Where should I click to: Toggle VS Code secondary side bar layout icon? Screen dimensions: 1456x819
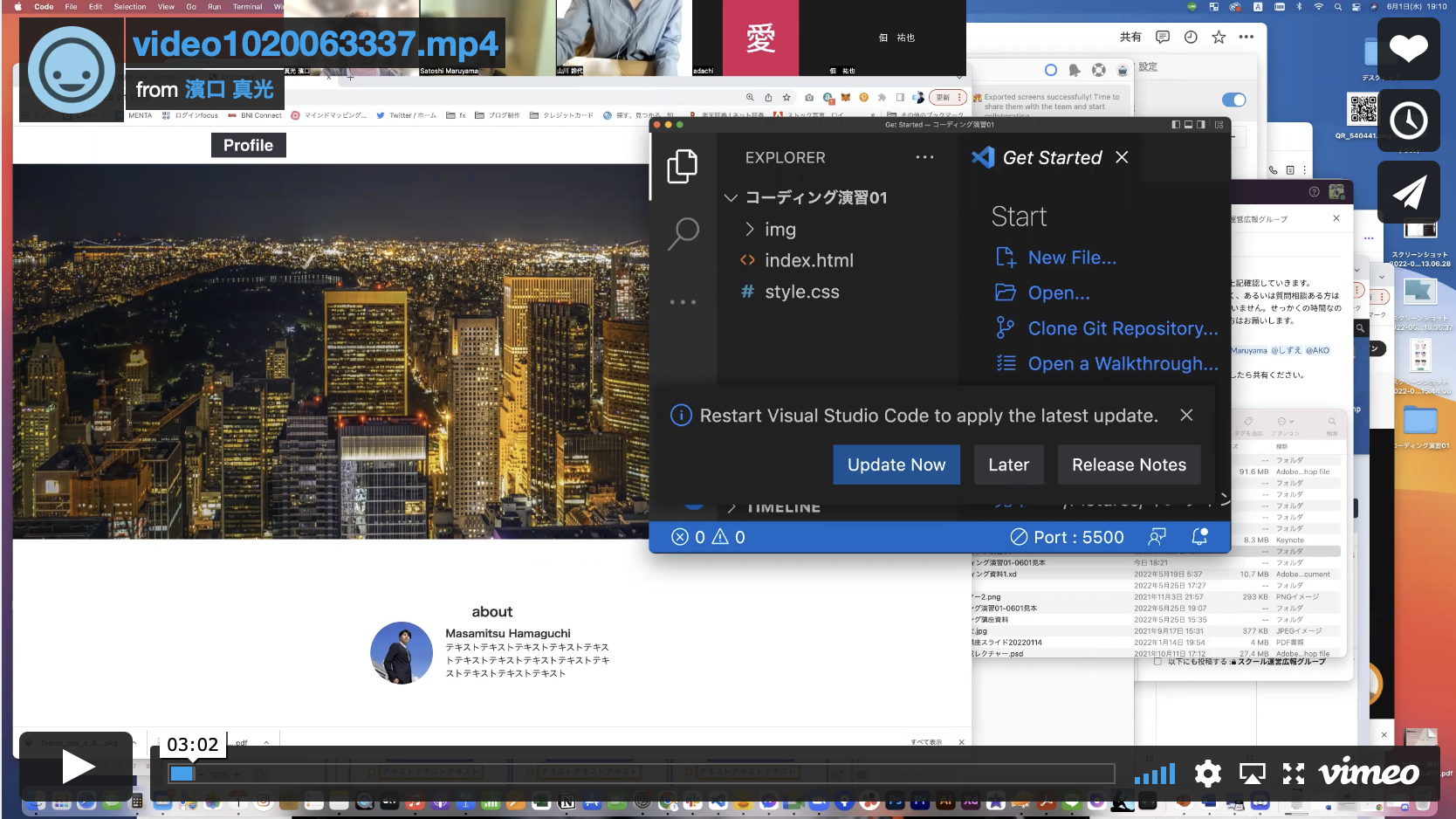(x=1201, y=125)
